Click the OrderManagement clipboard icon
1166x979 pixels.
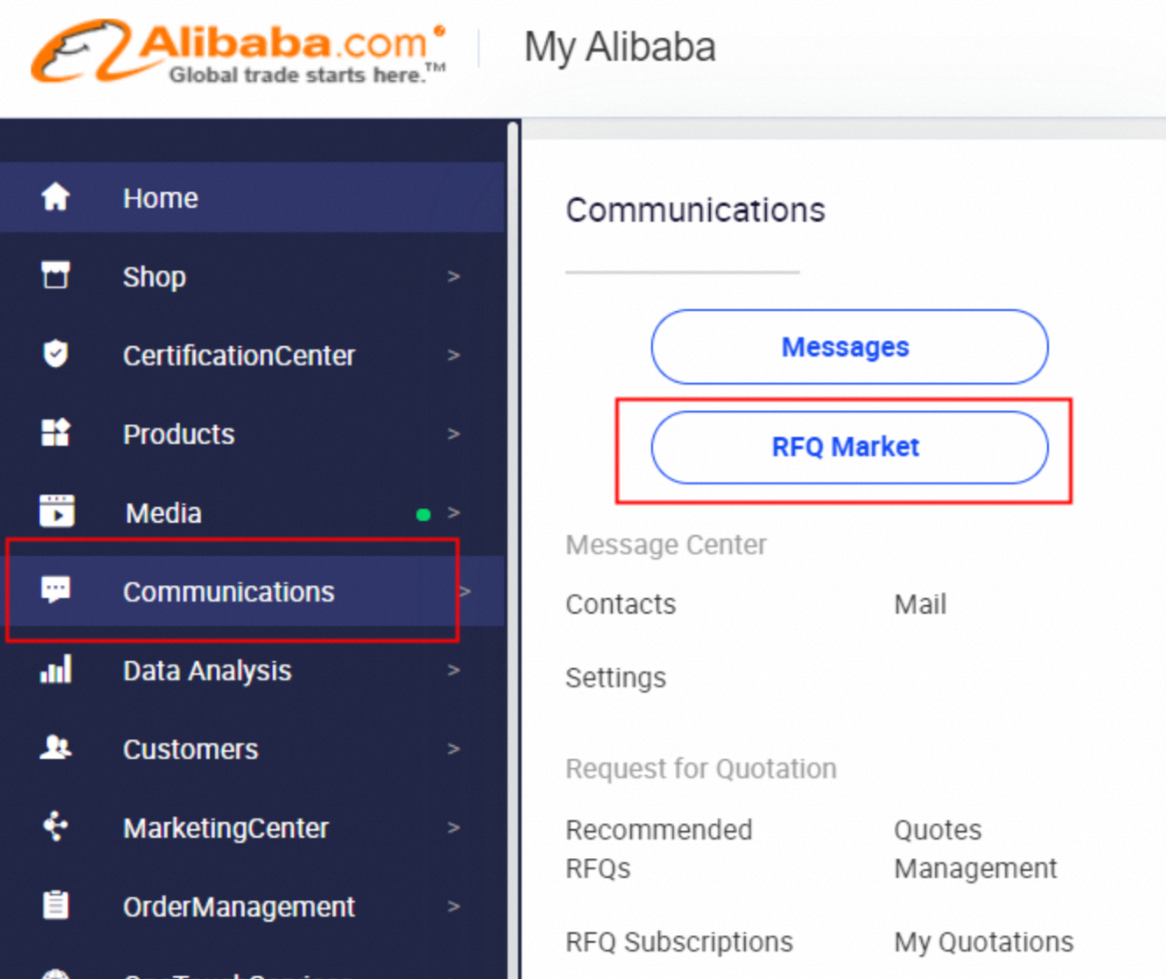click(55, 906)
